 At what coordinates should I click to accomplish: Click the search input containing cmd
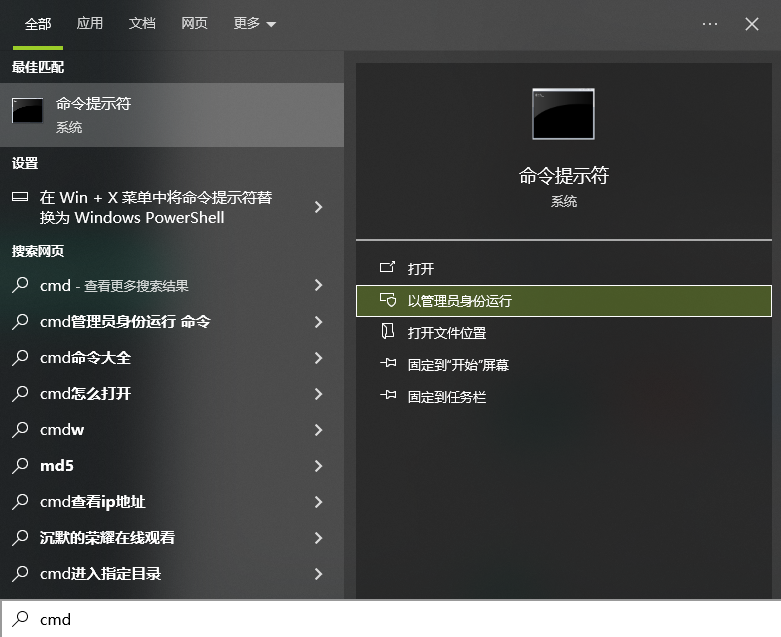point(390,619)
